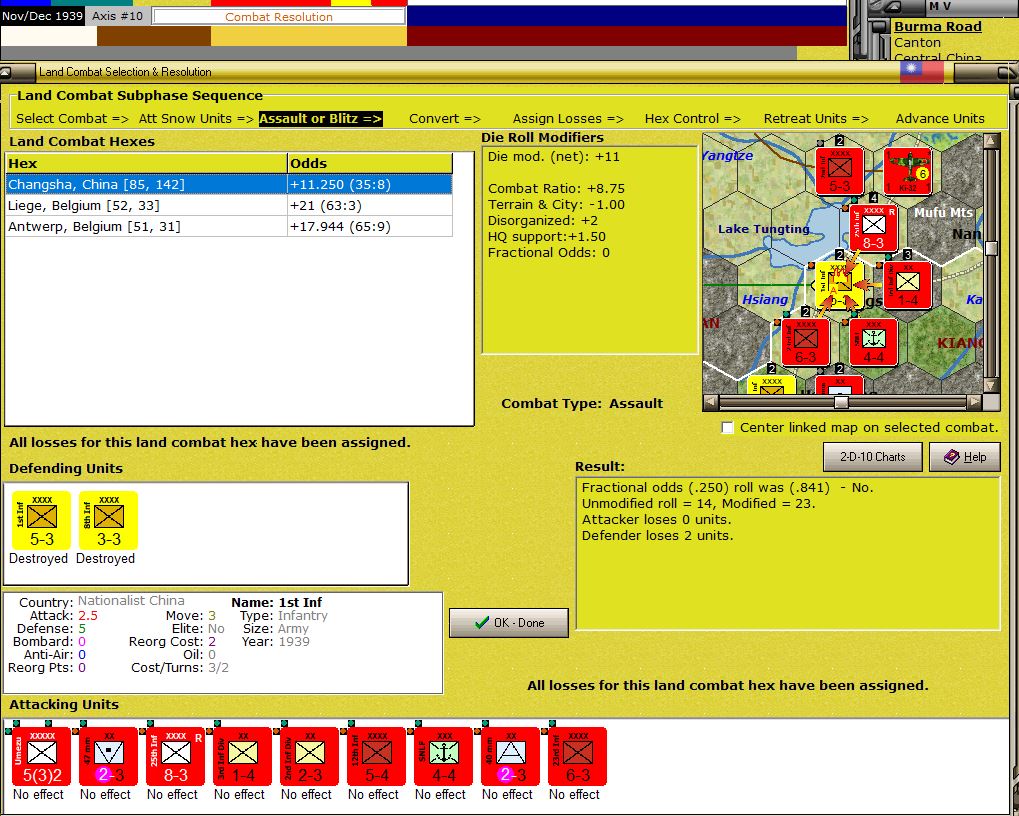Open the Burma Road link
This screenshot has width=1019, height=816.
tap(938, 27)
